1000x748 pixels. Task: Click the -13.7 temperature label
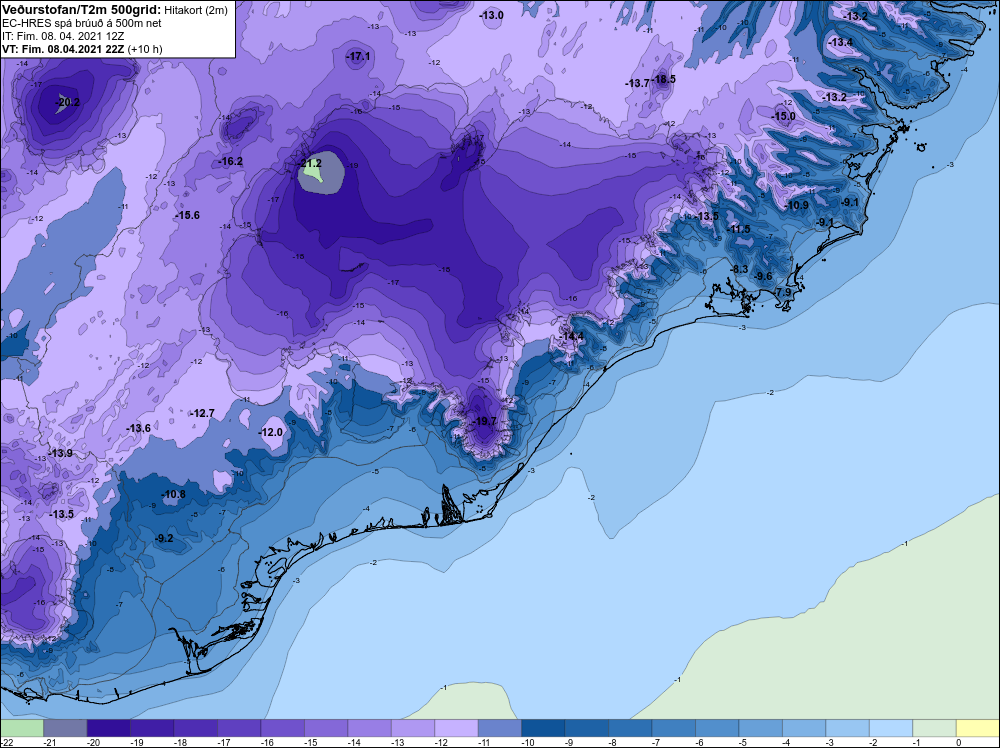[x=638, y=84]
